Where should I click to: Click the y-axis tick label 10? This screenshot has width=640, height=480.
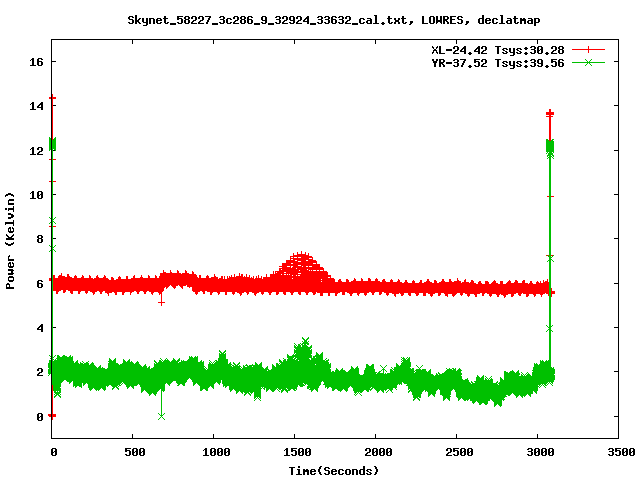pyautogui.click(x=36, y=195)
